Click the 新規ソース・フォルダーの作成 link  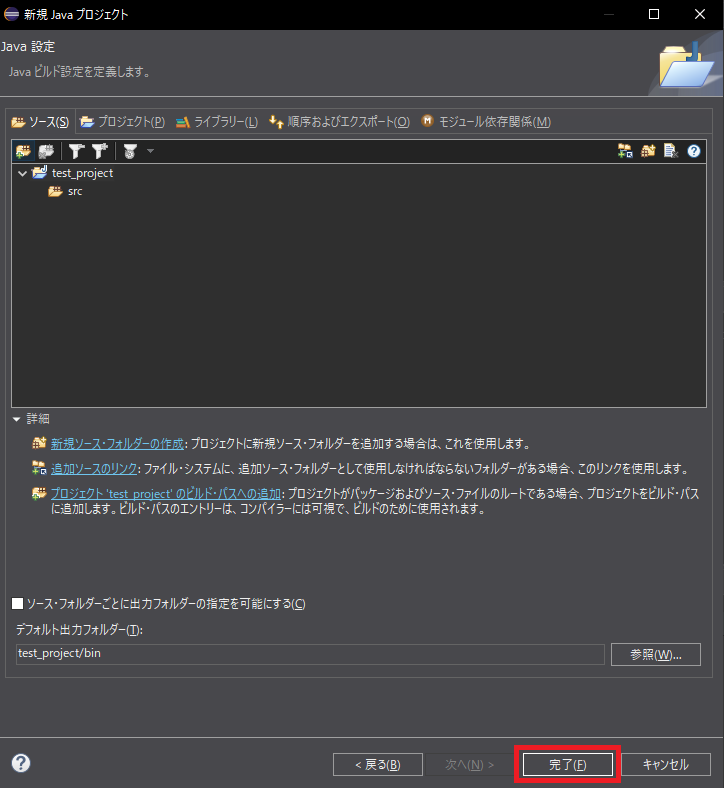click(118, 444)
